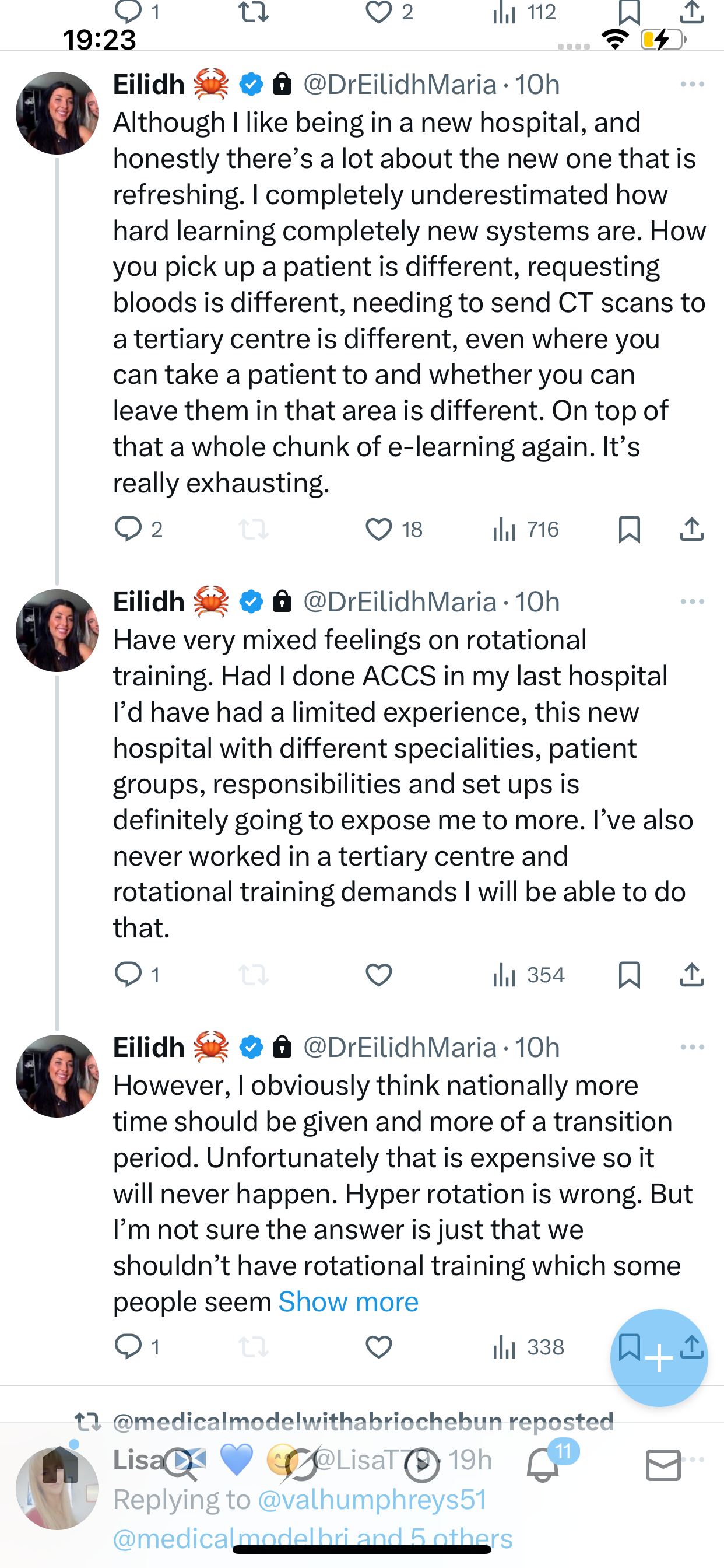Compose a new post with plus button
The width and height of the screenshot is (724, 1568).
click(659, 1358)
